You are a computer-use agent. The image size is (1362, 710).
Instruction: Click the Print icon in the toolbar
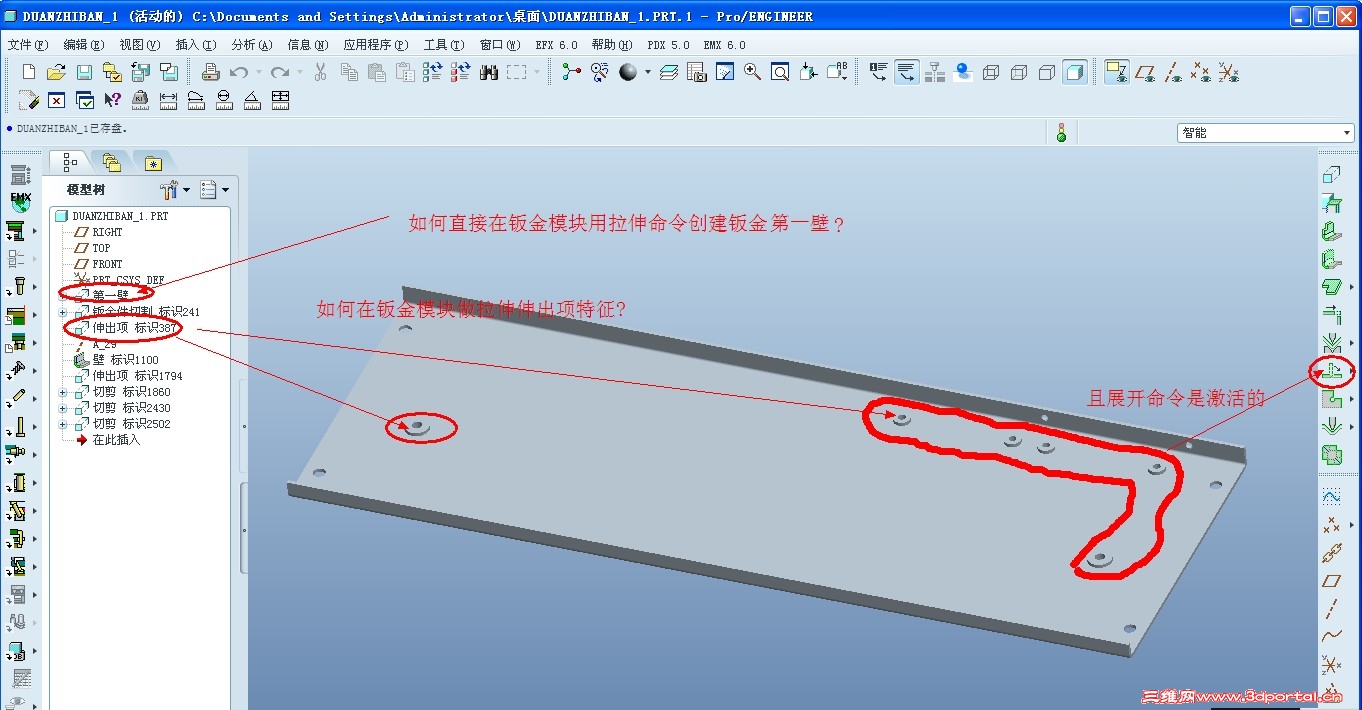pos(210,71)
